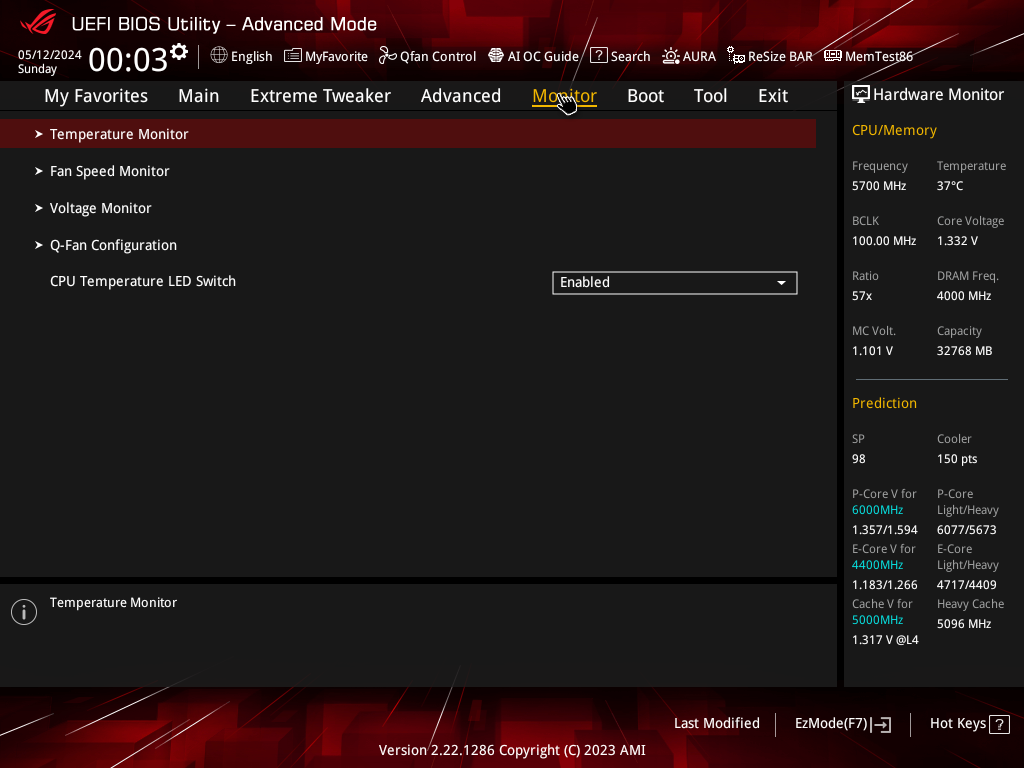Click the 32768 MB capacity value
The width and height of the screenshot is (1024, 768).
[x=964, y=351]
